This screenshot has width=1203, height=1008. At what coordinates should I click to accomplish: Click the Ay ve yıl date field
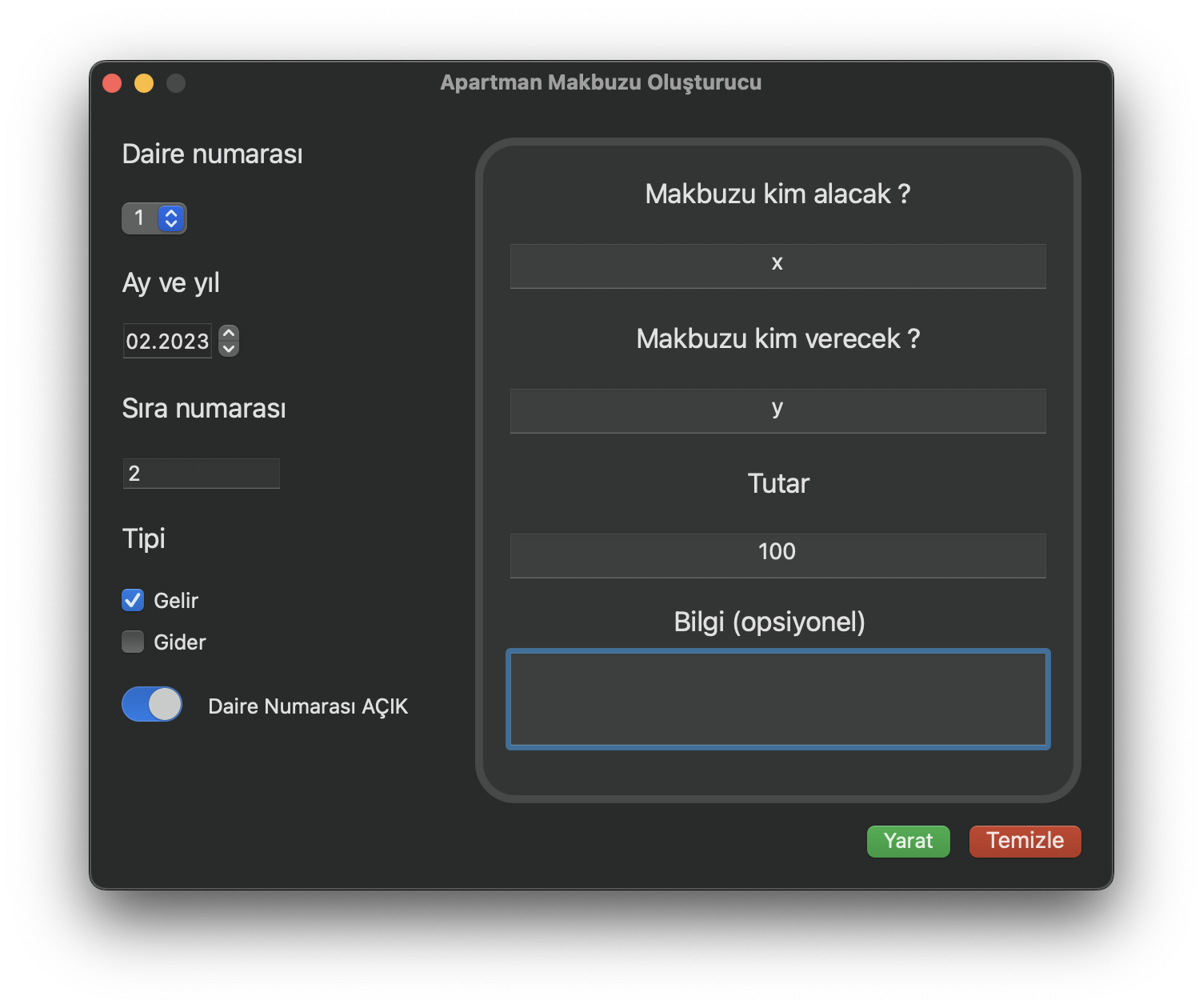(x=167, y=341)
